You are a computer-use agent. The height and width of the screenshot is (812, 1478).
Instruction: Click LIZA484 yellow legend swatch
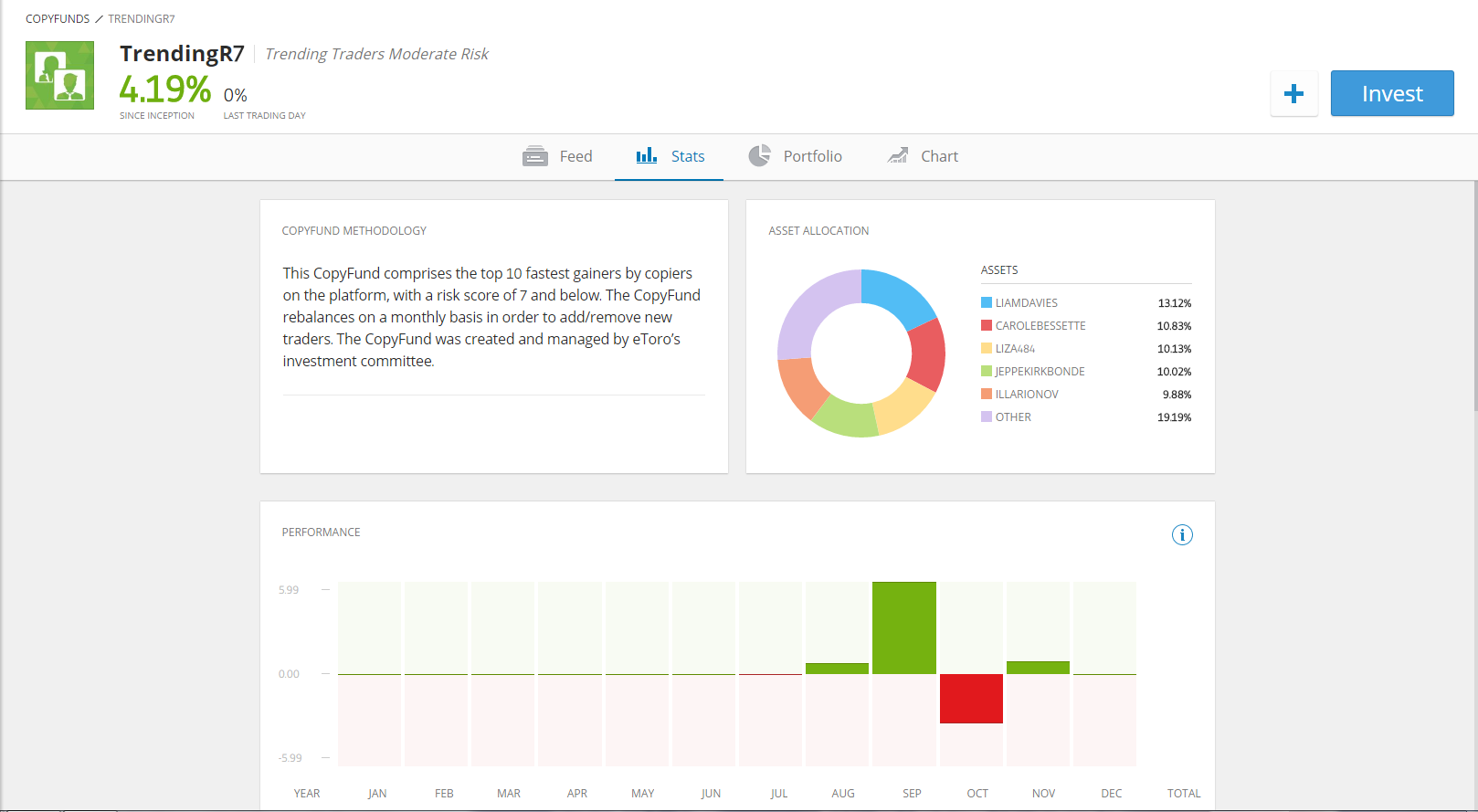point(987,348)
